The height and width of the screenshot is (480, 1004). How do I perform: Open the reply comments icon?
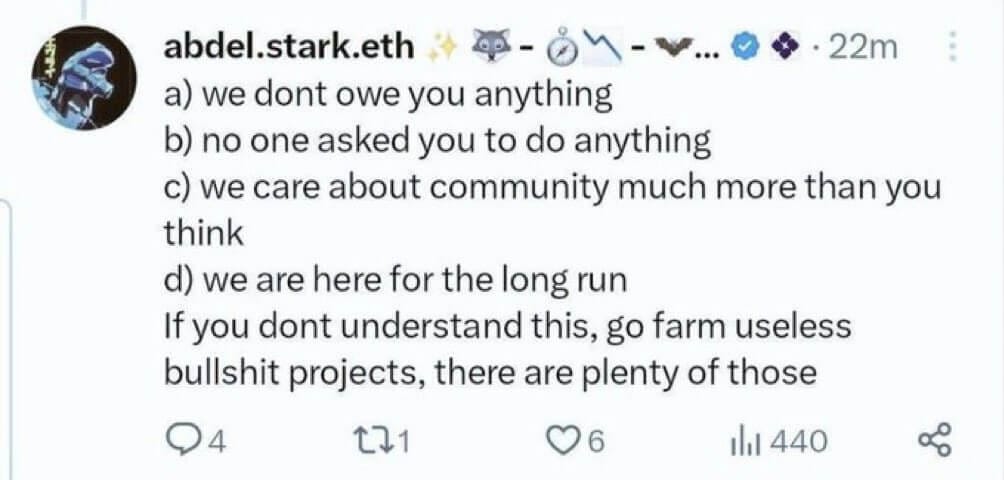pyautogui.click(x=179, y=440)
